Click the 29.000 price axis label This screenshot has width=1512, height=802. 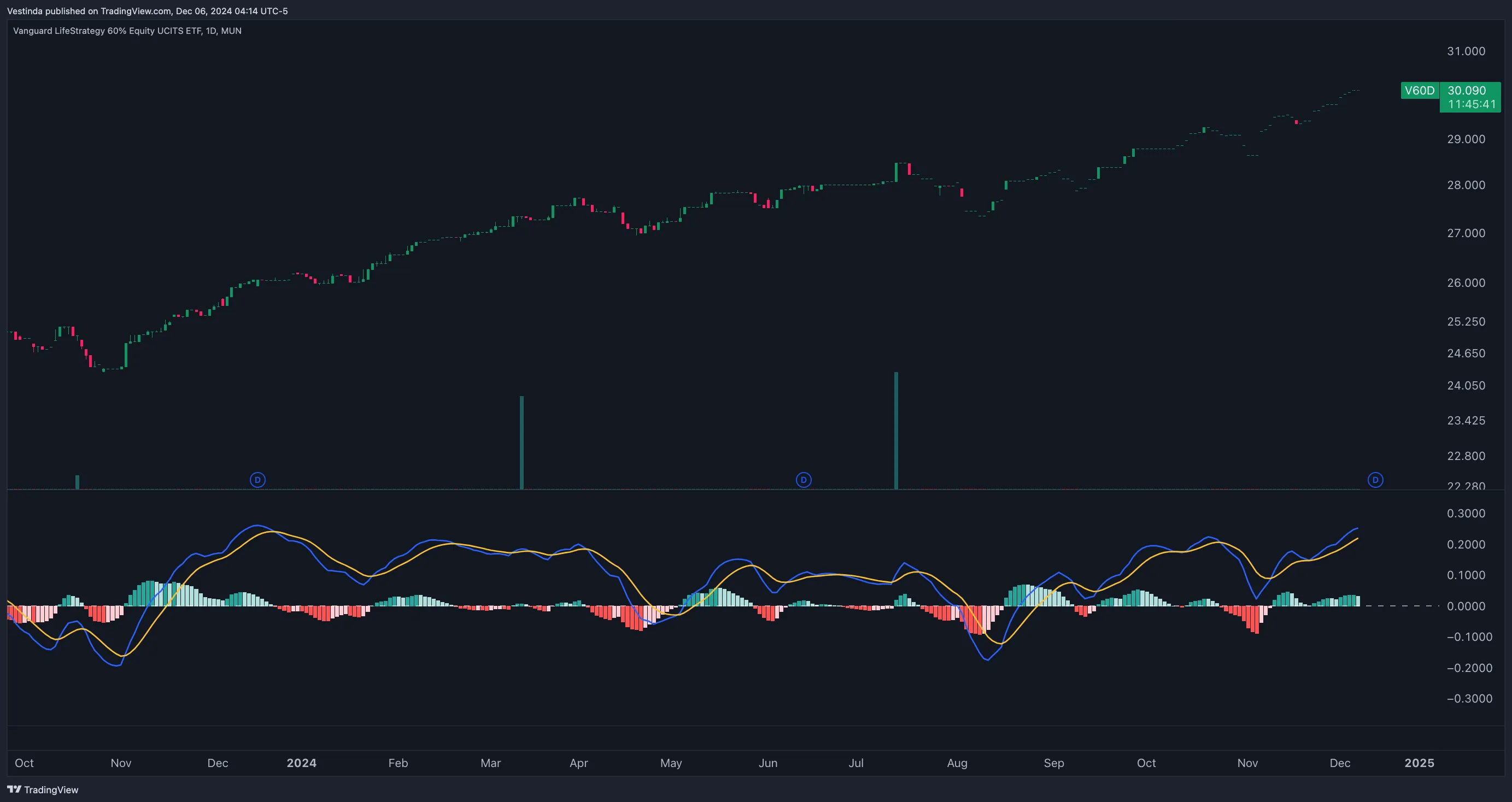point(1466,139)
